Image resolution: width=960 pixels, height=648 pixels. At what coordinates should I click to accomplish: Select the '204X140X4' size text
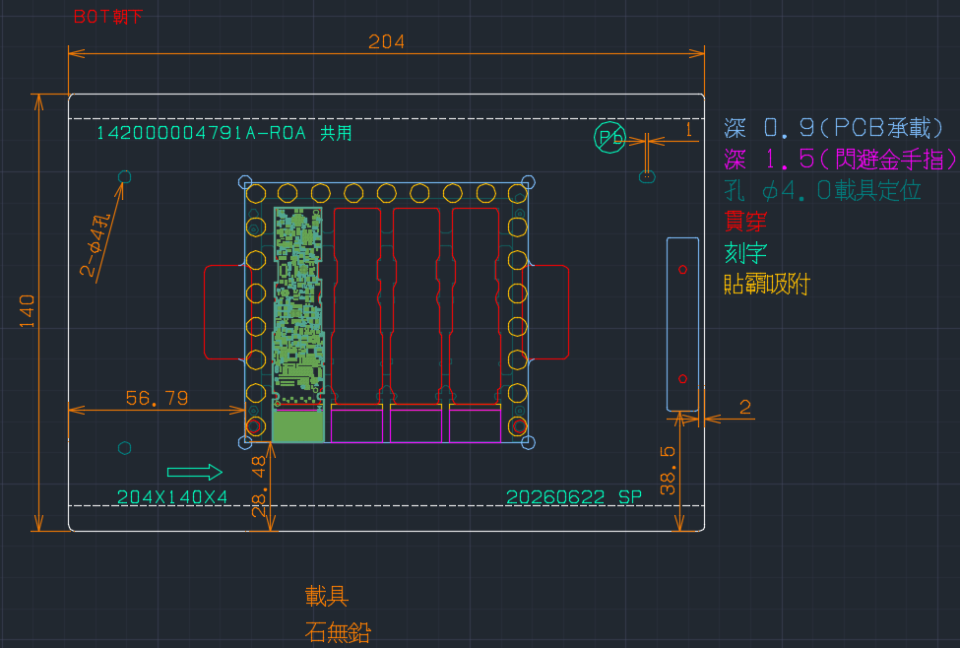coord(172,497)
